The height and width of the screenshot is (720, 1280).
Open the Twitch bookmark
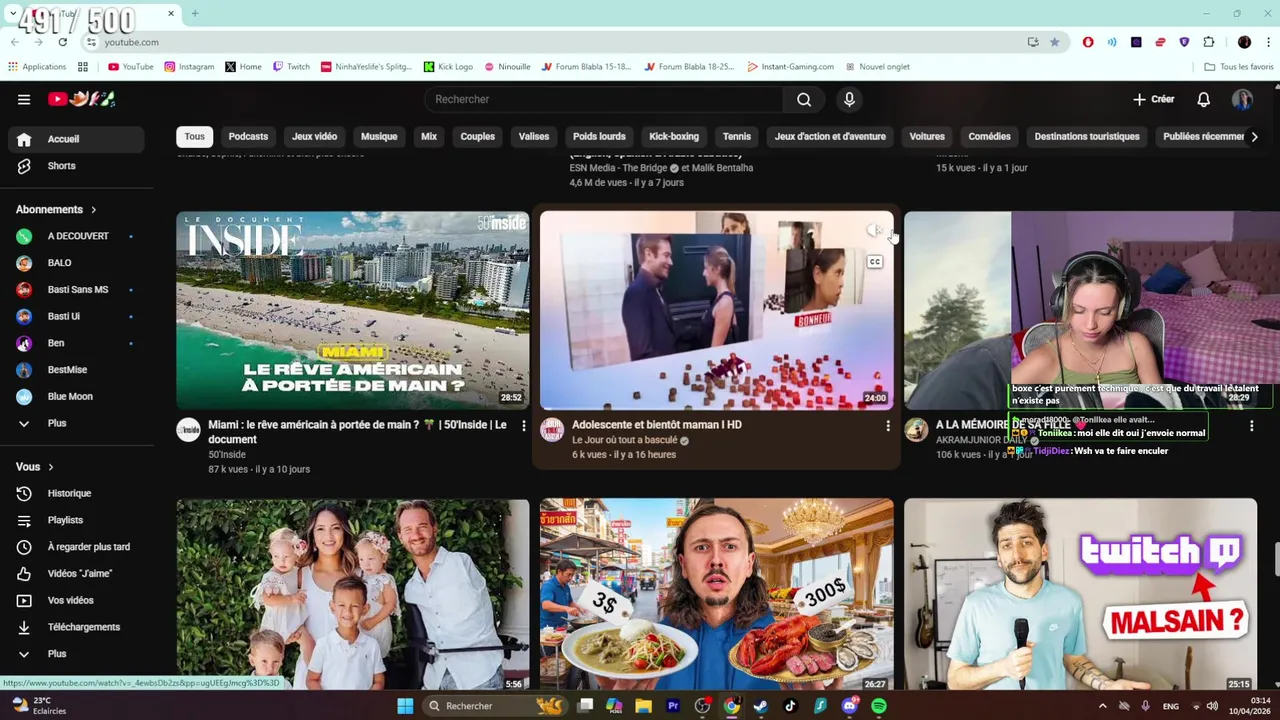[291, 67]
